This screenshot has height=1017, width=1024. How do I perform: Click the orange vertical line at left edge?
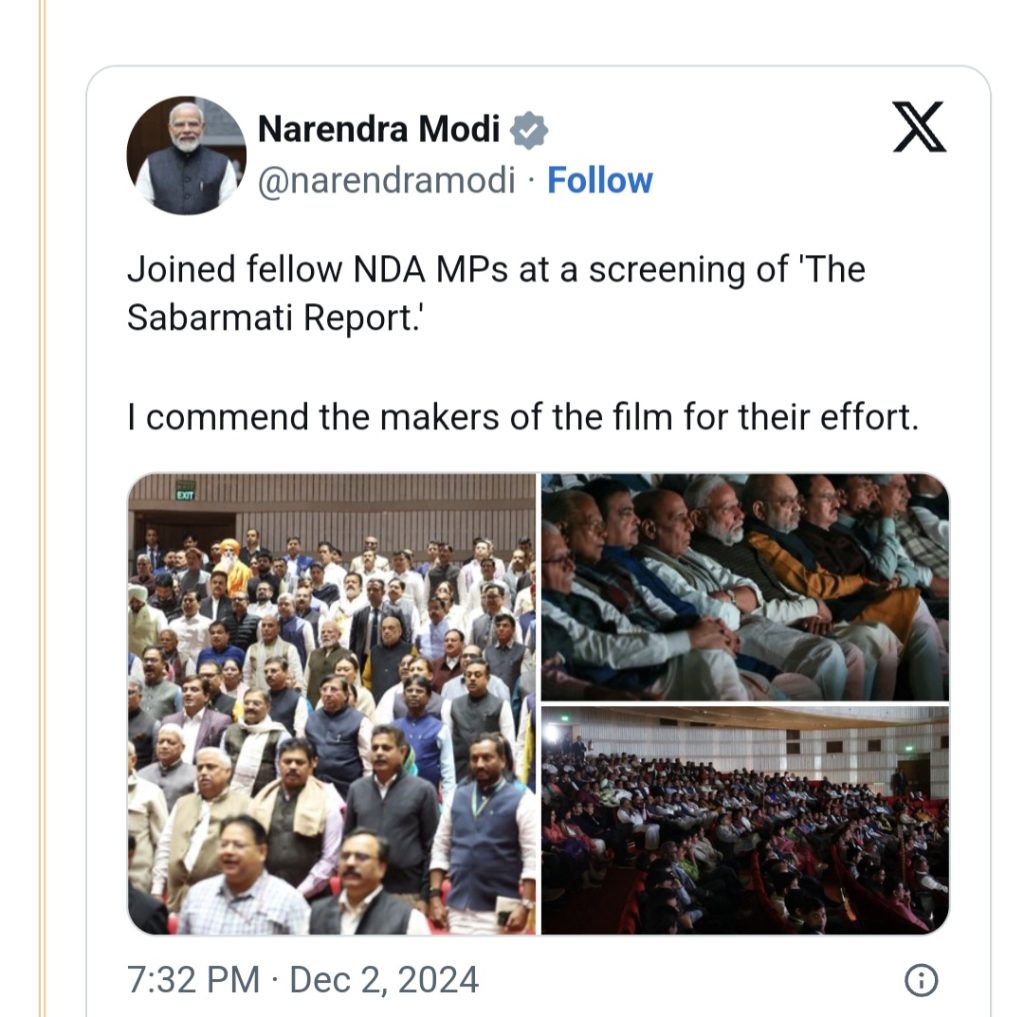[43, 508]
